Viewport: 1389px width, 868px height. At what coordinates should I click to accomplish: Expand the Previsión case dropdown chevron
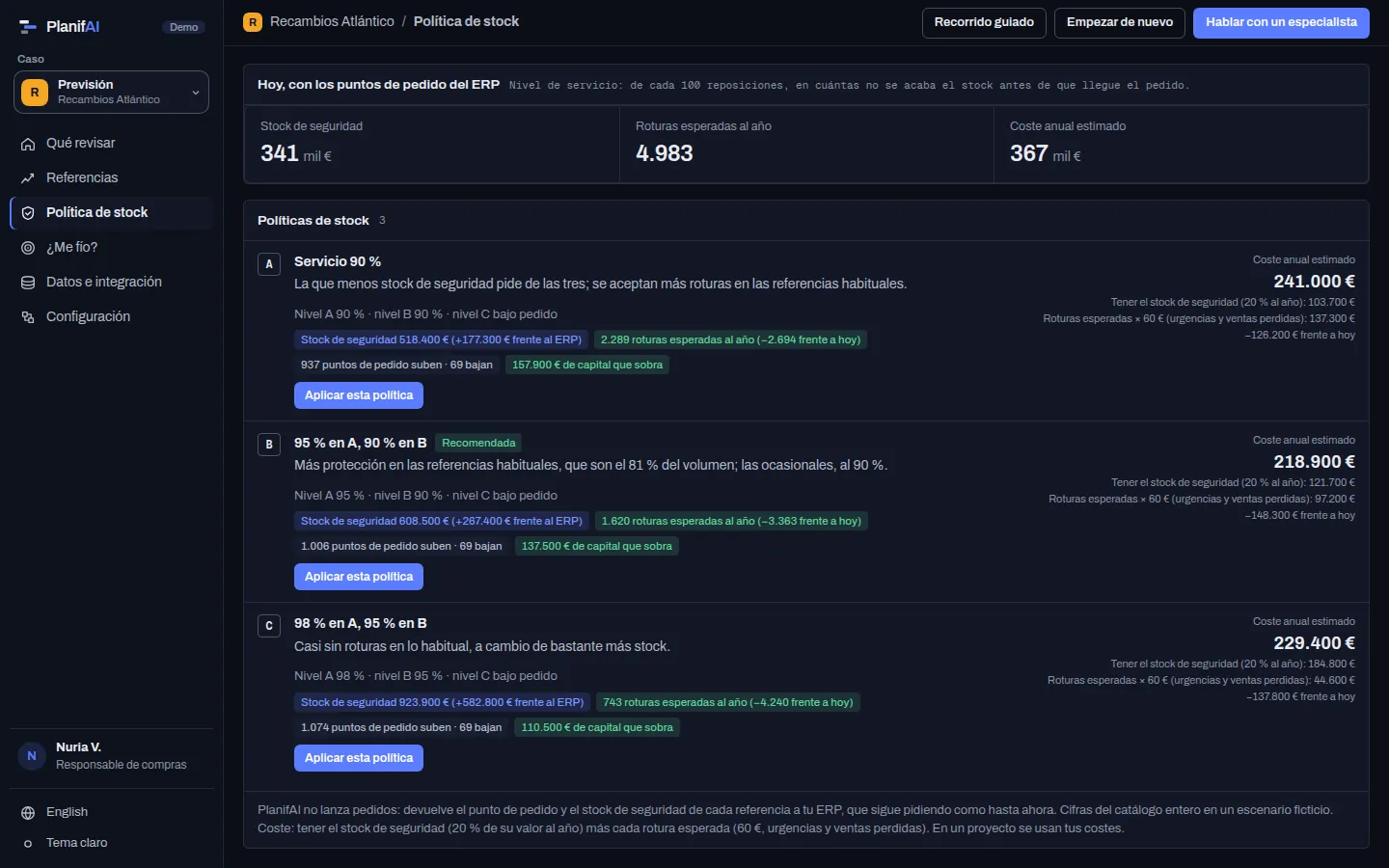tap(196, 93)
